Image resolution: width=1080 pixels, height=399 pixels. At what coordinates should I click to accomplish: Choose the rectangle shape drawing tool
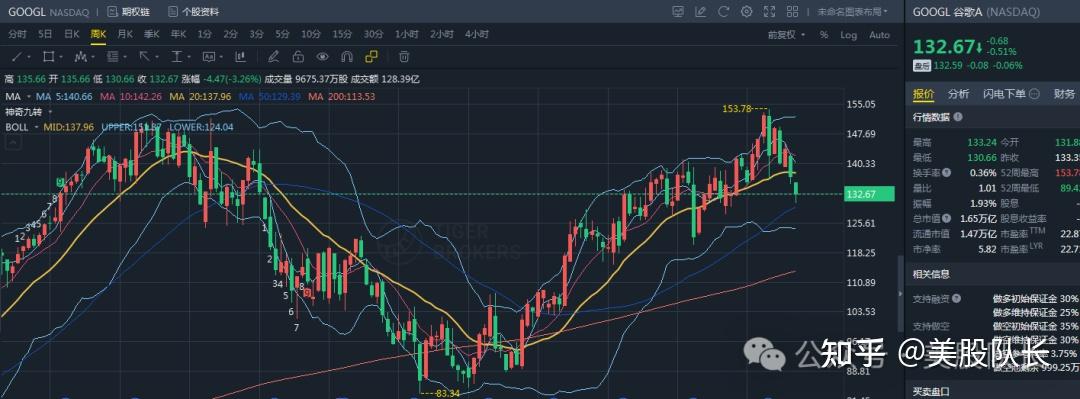(48, 57)
